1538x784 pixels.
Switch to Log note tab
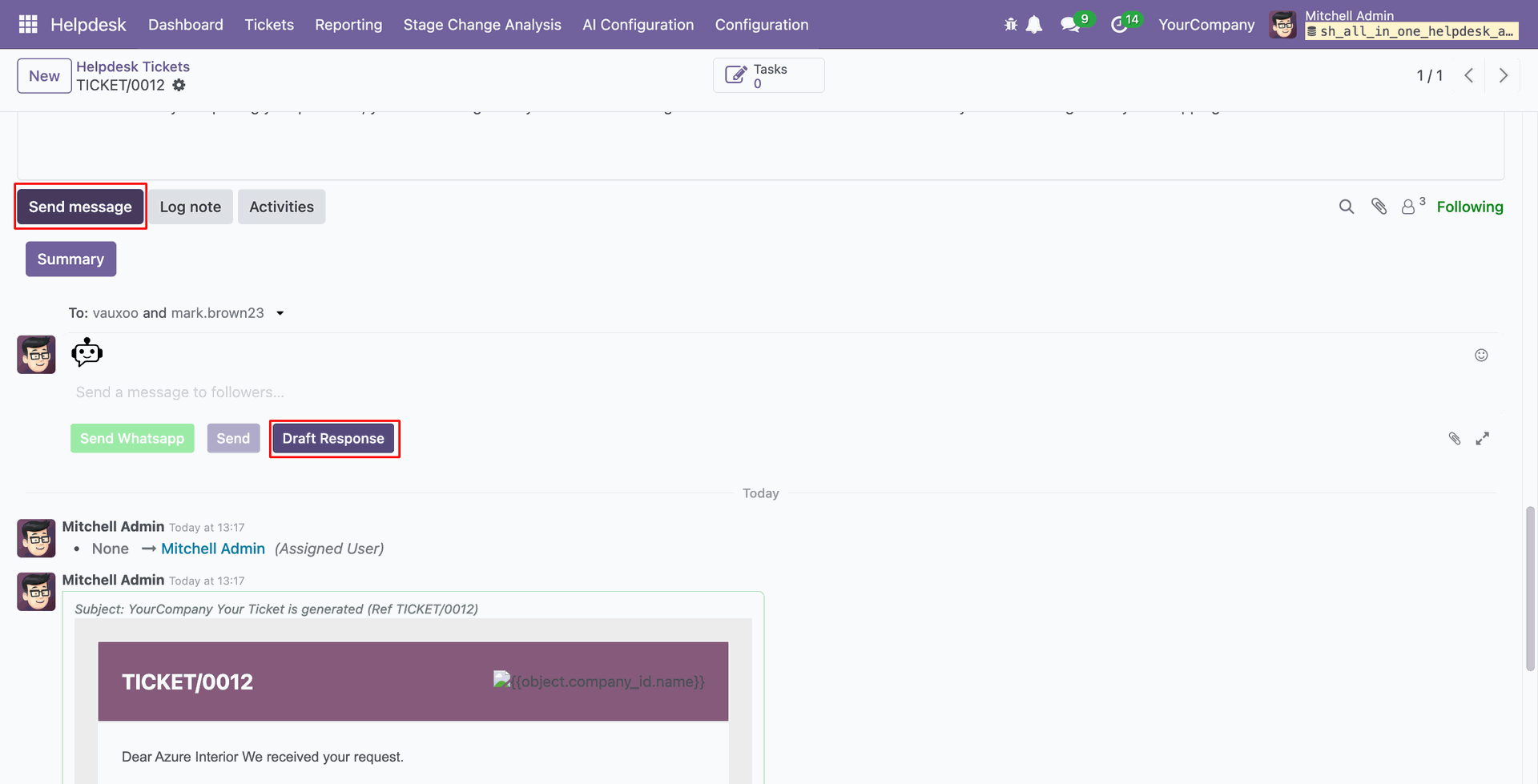(x=191, y=207)
